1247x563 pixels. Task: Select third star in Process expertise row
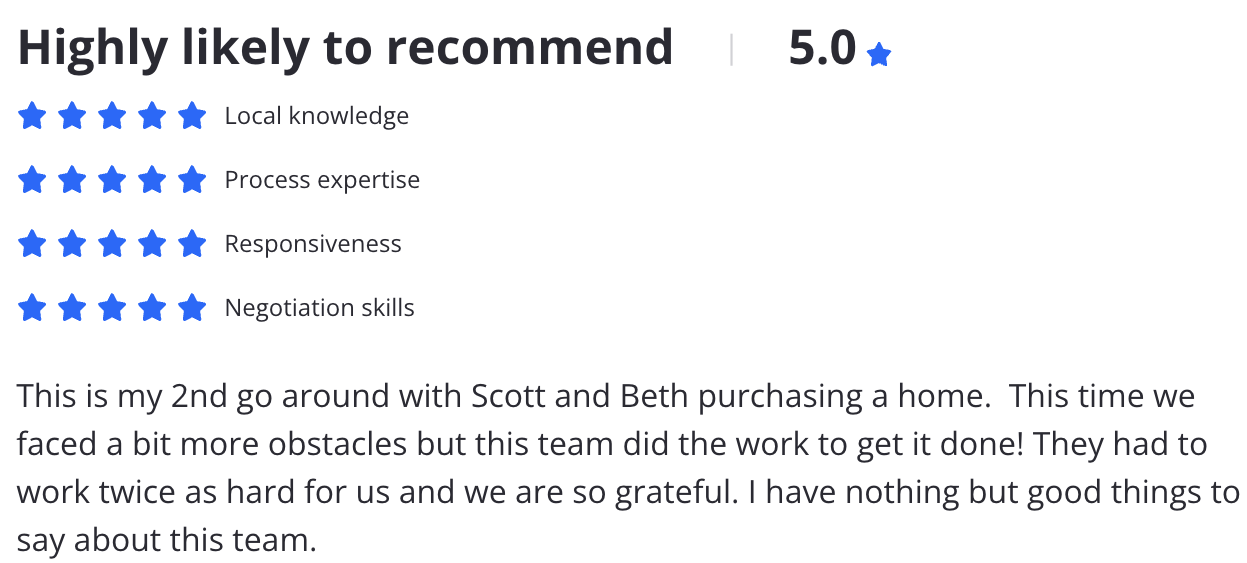coord(112,181)
